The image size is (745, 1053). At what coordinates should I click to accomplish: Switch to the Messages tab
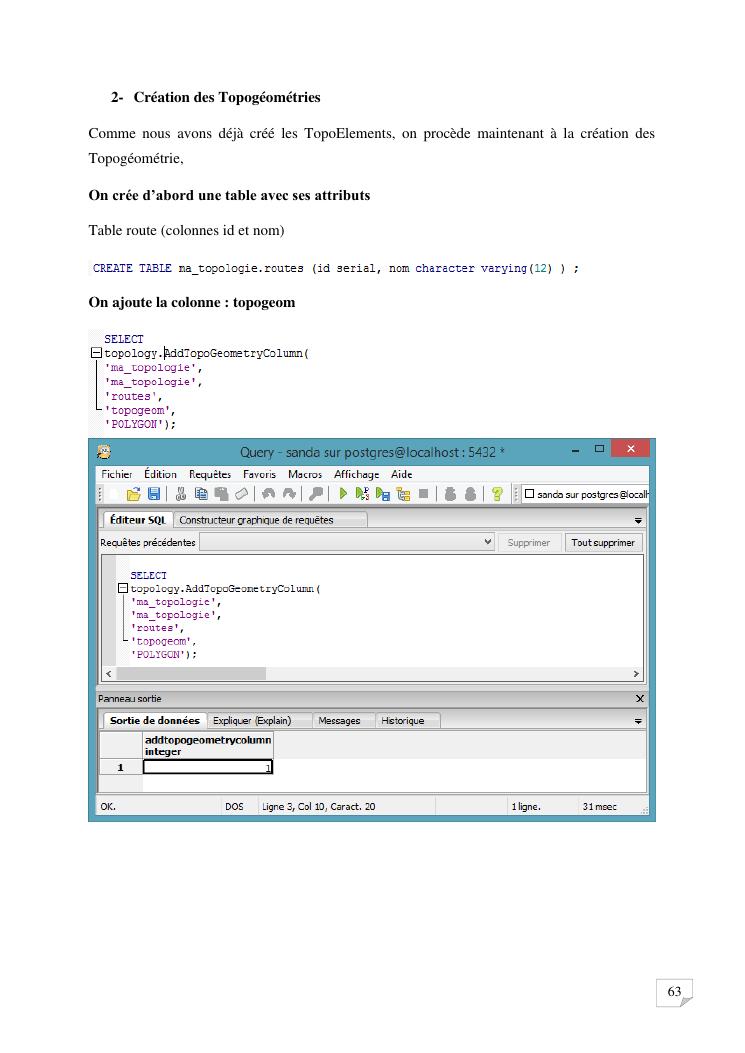(x=338, y=721)
